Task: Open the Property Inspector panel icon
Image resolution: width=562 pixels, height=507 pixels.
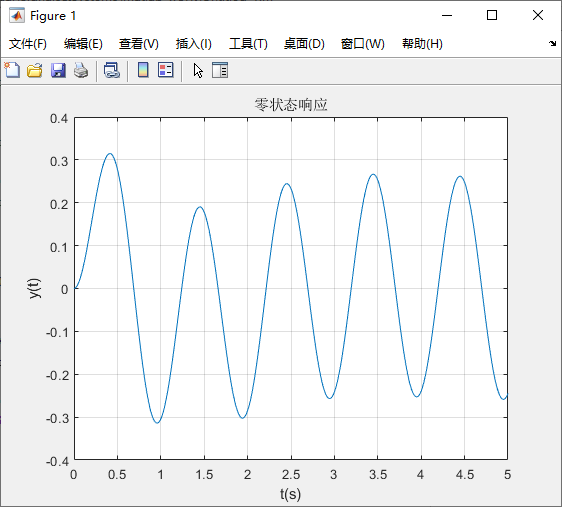Action: pyautogui.click(x=220, y=70)
